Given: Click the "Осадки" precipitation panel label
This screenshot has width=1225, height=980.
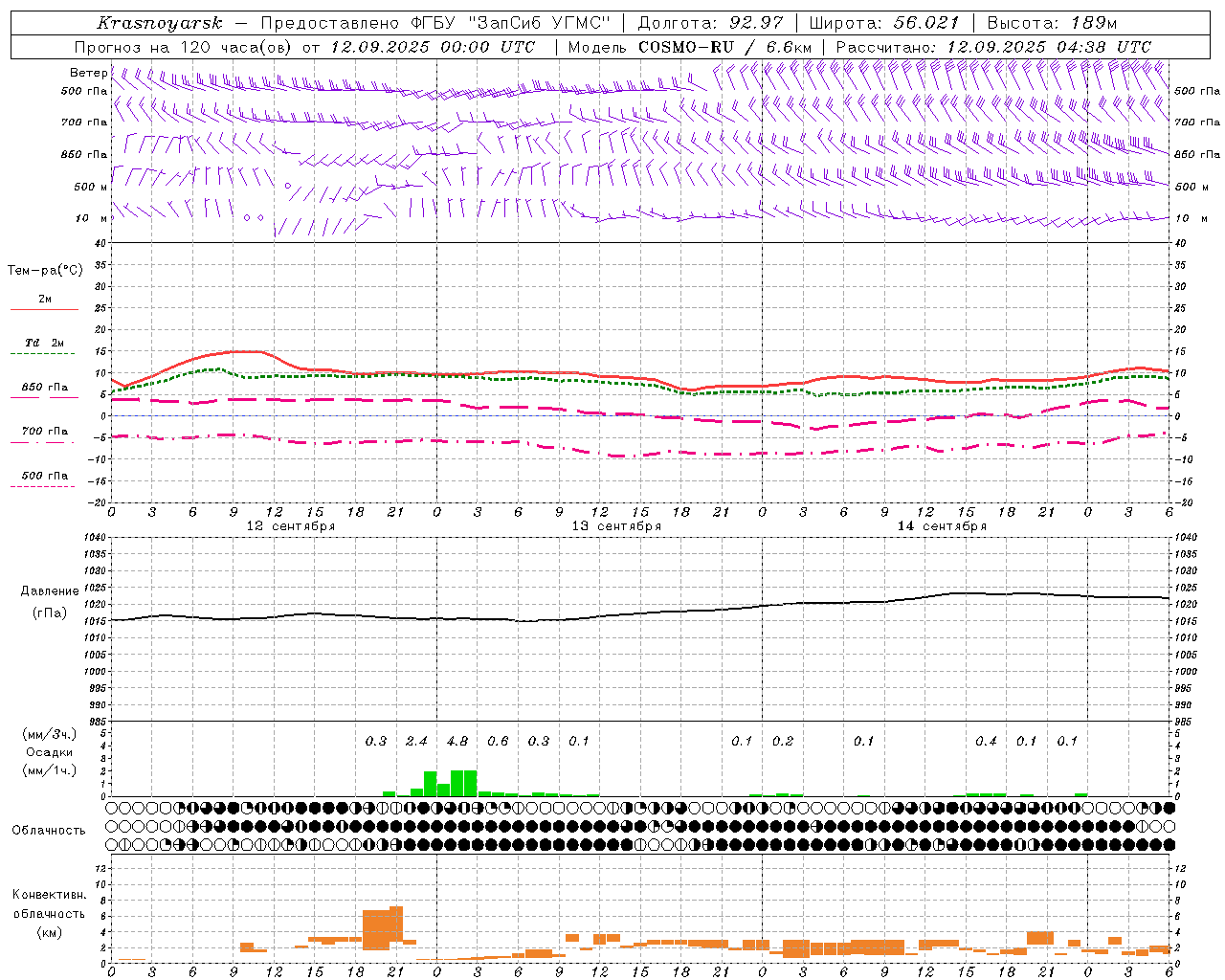Looking at the screenshot, I should coord(50,752).
